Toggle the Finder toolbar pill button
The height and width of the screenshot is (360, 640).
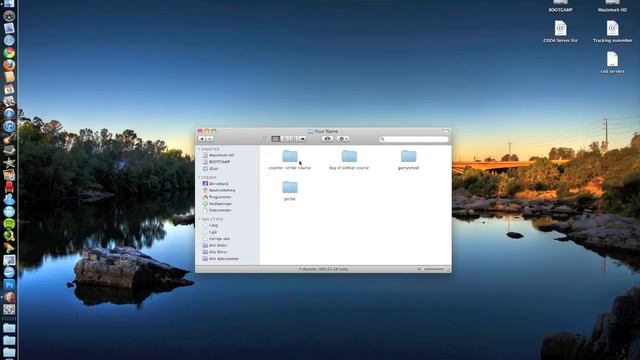pos(445,131)
